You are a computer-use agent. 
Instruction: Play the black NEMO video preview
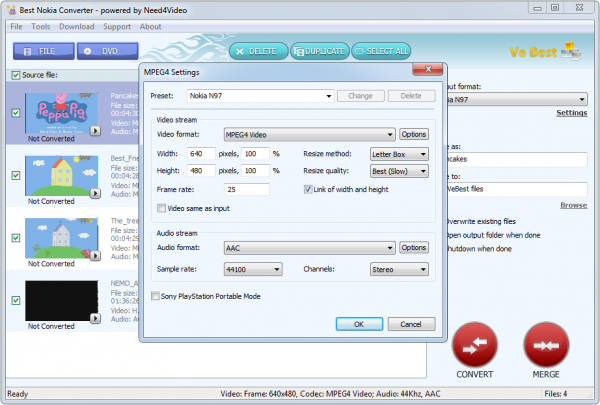pos(95,318)
